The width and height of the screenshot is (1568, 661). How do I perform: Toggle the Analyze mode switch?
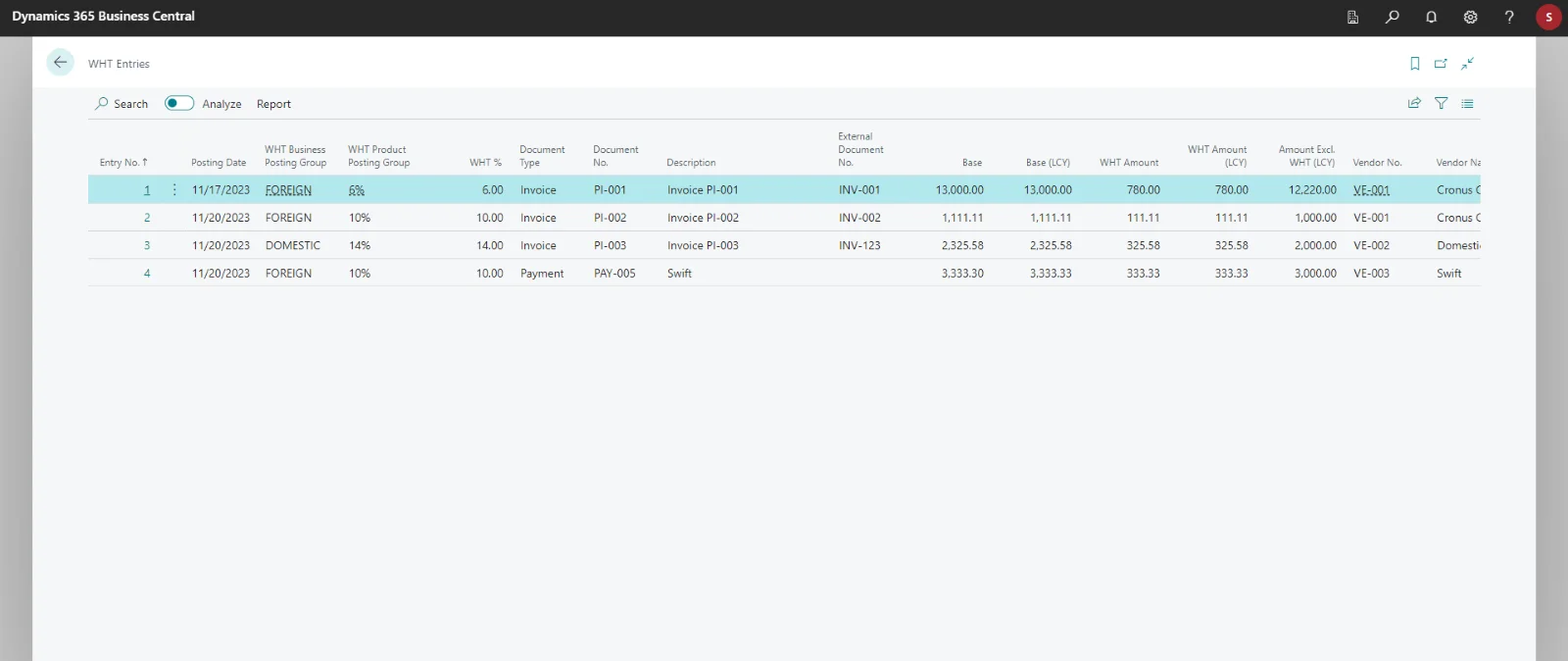pyautogui.click(x=179, y=103)
